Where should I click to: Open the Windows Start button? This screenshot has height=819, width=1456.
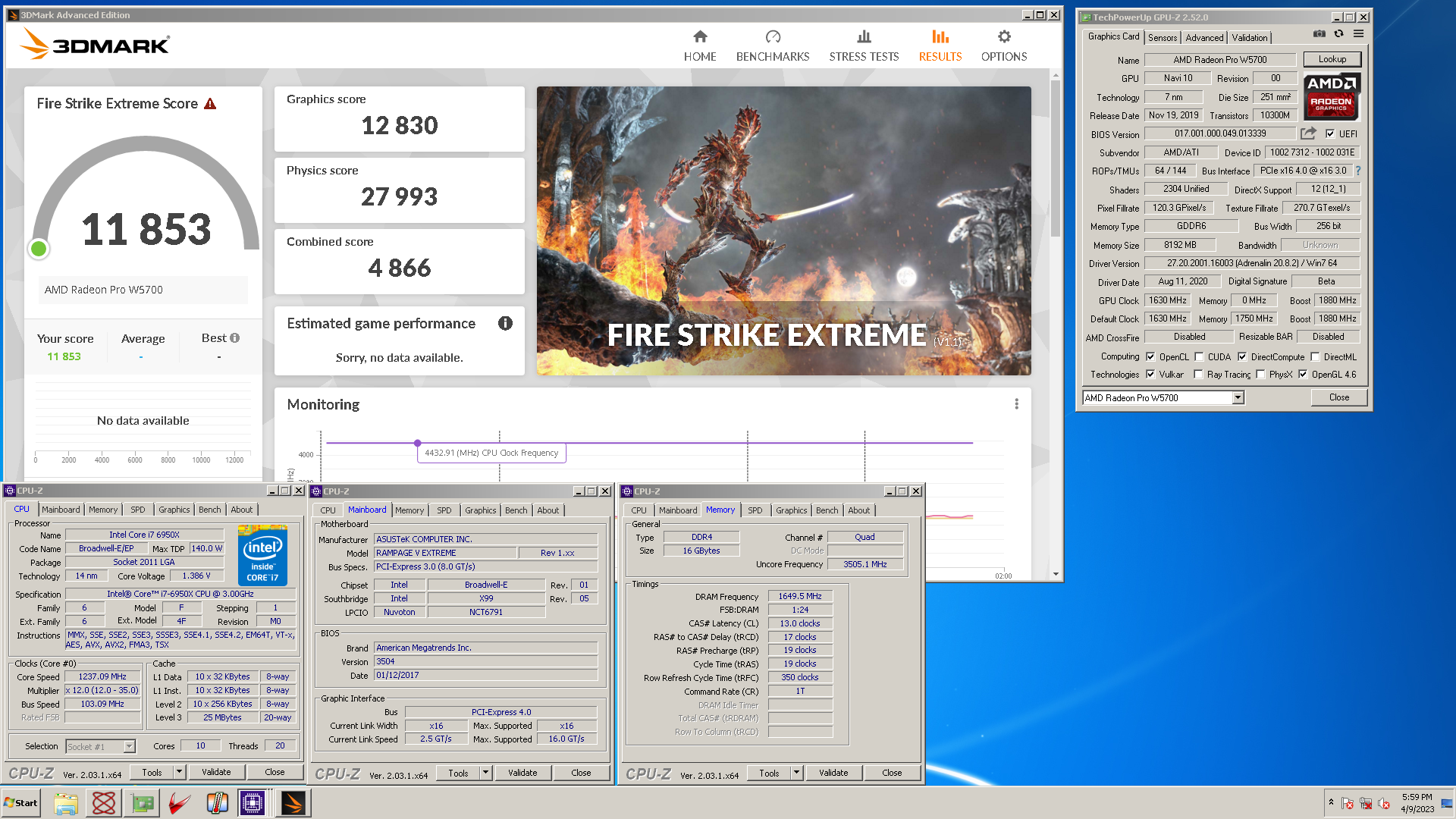pyautogui.click(x=21, y=803)
